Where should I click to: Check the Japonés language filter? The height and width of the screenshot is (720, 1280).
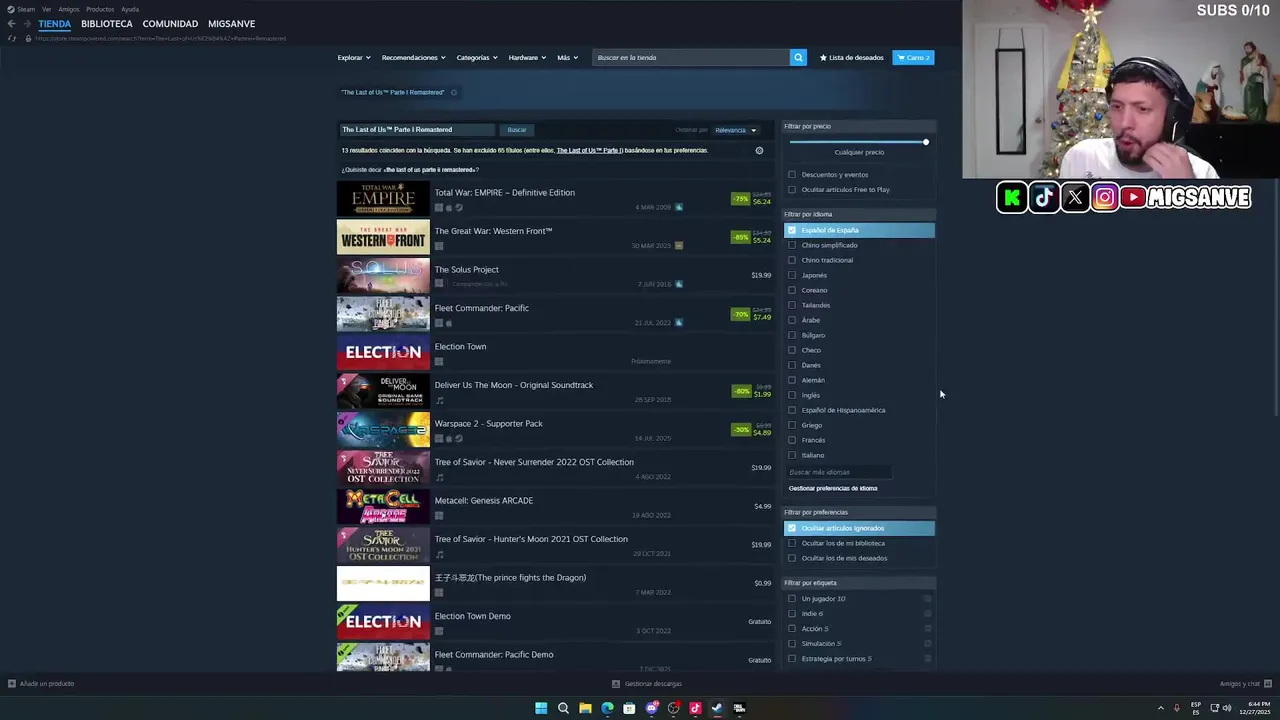(x=792, y=275)
